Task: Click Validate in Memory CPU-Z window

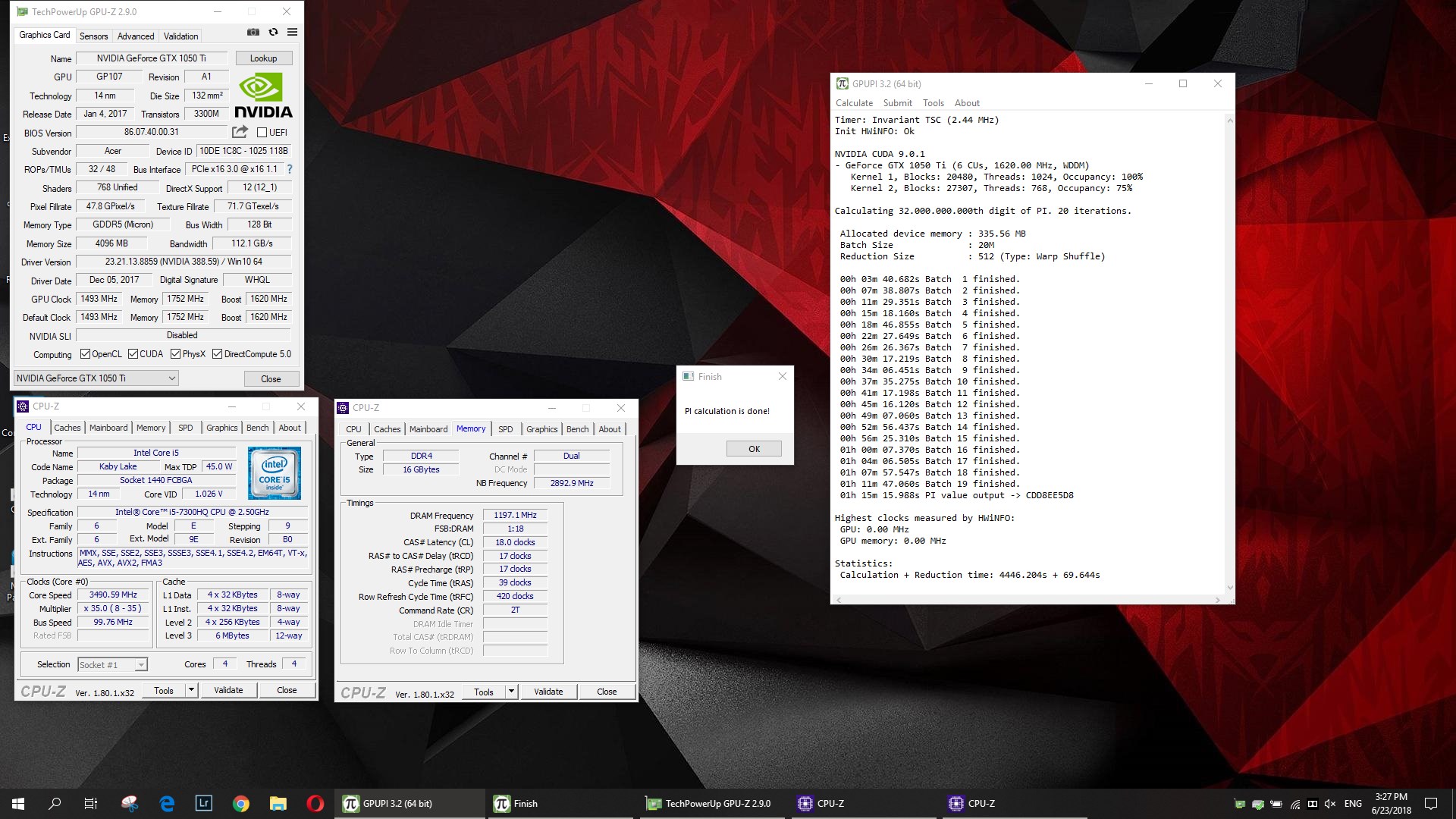Action: click(548, 692)
